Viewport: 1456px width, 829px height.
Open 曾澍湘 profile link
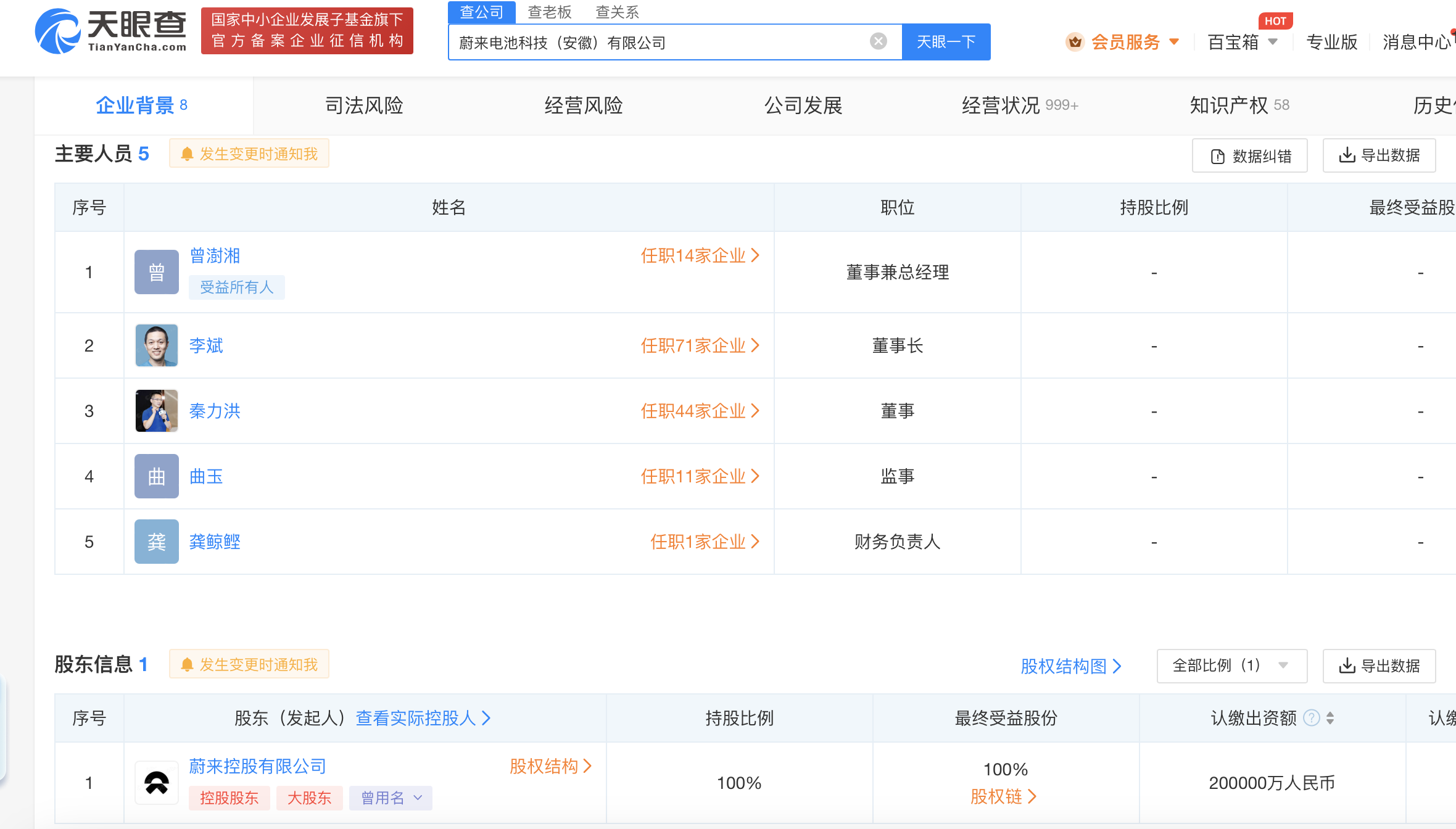(x=215, y=255)
